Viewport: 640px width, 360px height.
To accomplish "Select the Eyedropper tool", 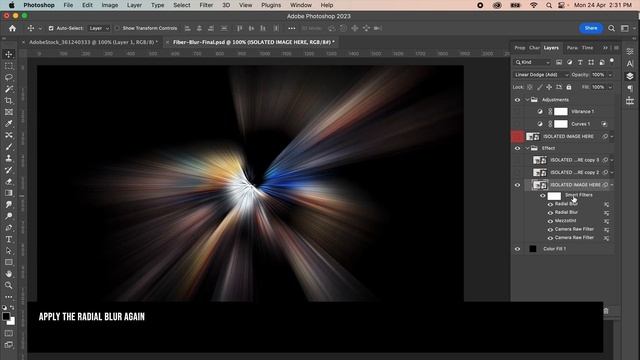I will point(9,123).
